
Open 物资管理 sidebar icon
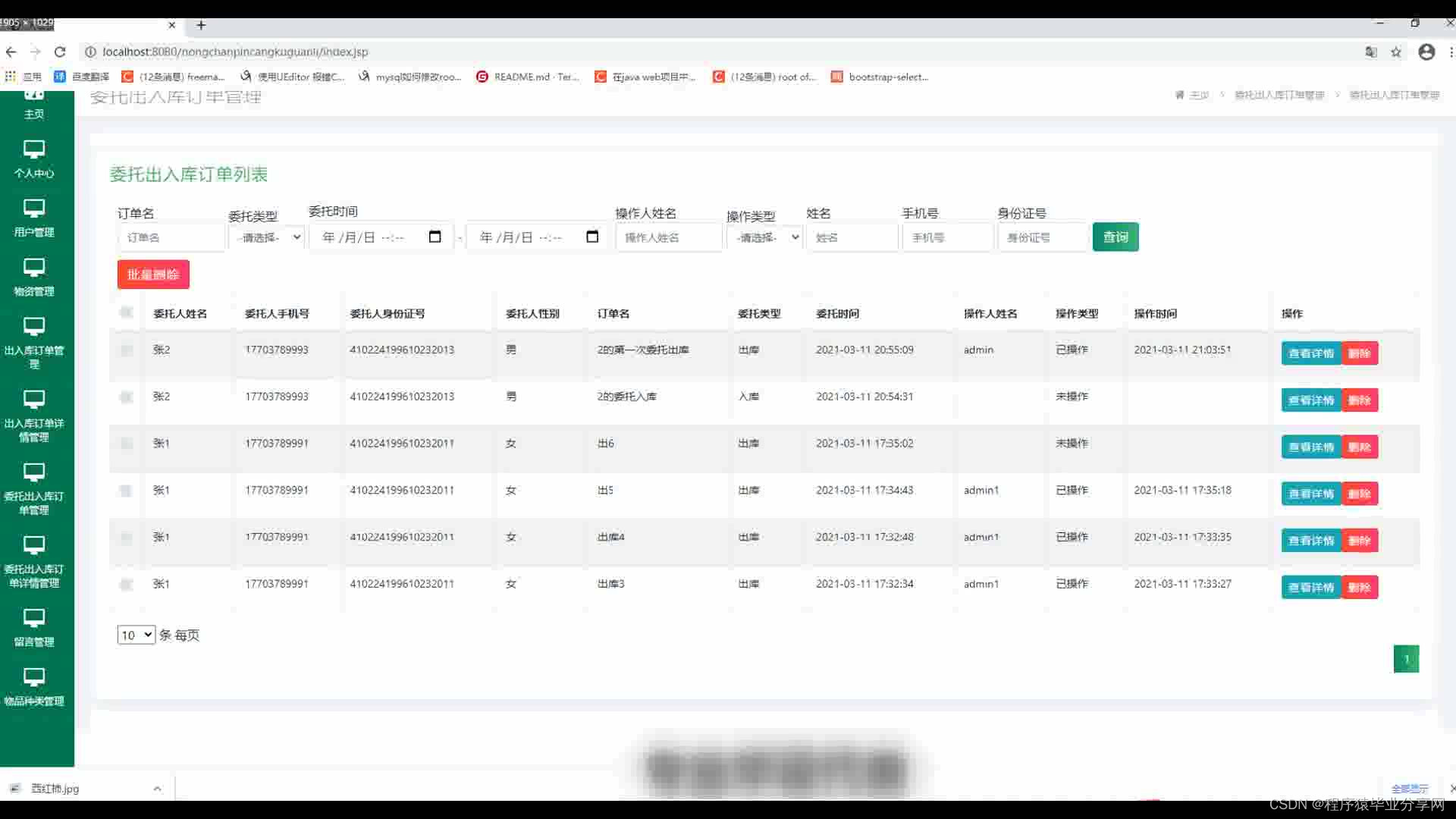tap(34, 268)
